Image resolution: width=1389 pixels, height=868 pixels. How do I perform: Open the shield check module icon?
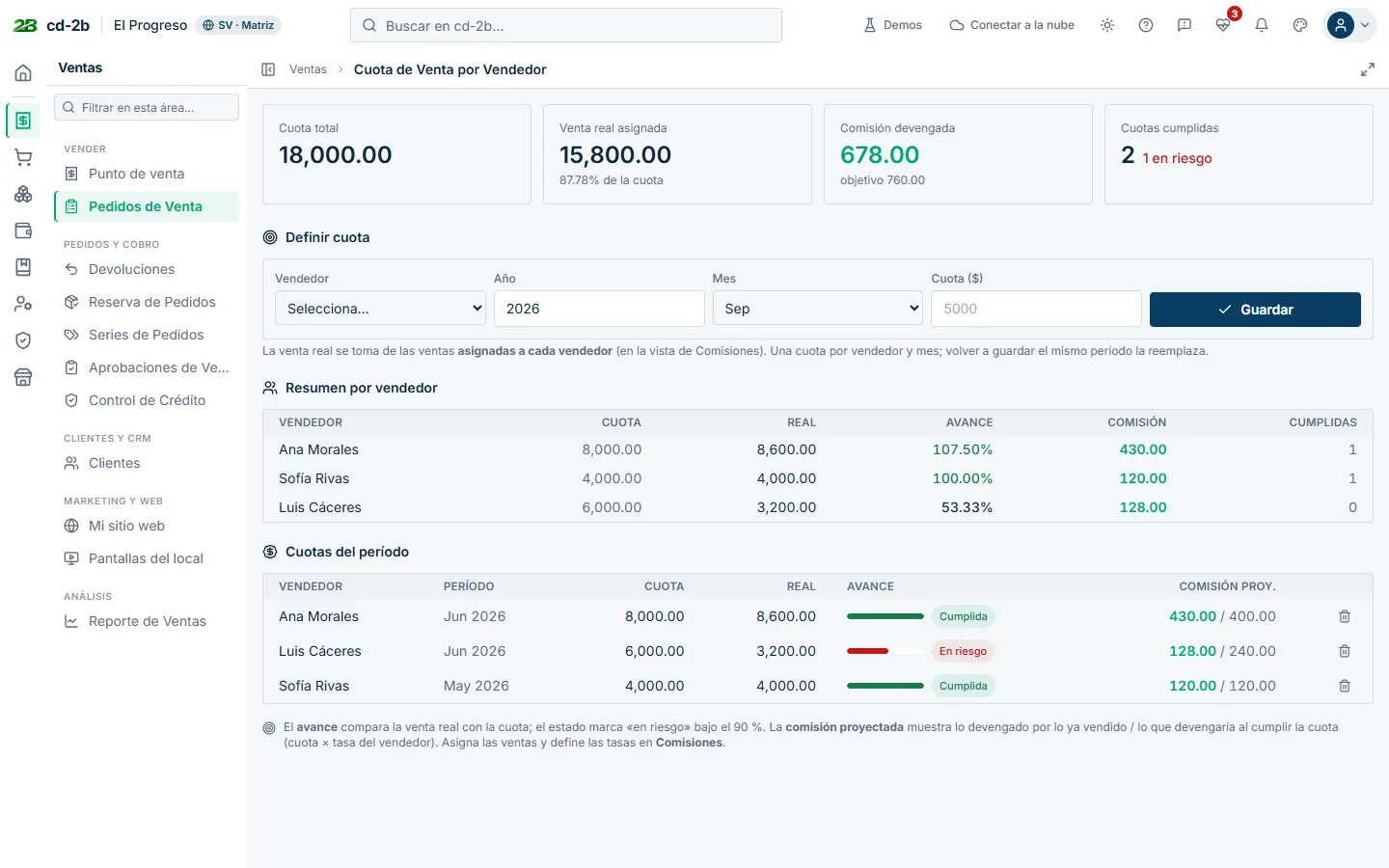click(x=23, y=340)
